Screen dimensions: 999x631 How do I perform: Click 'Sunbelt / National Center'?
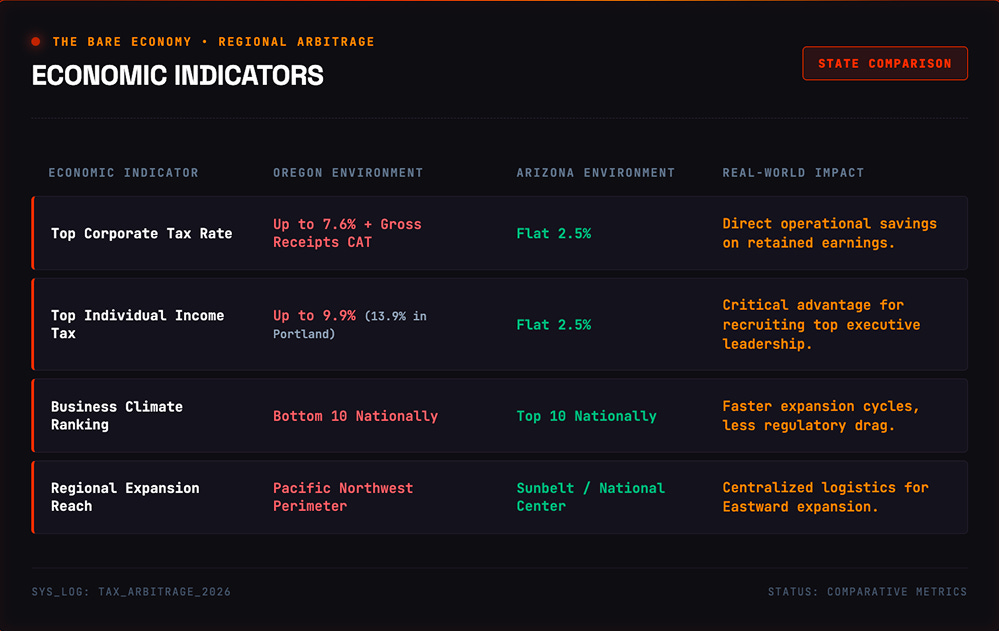click(x=591, y=497)
